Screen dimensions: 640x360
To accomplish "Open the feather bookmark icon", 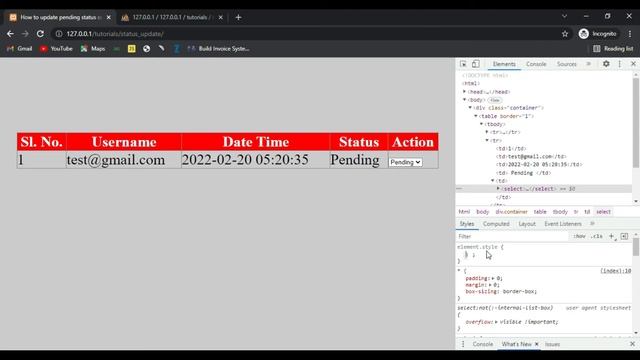I will click(162, 49).
